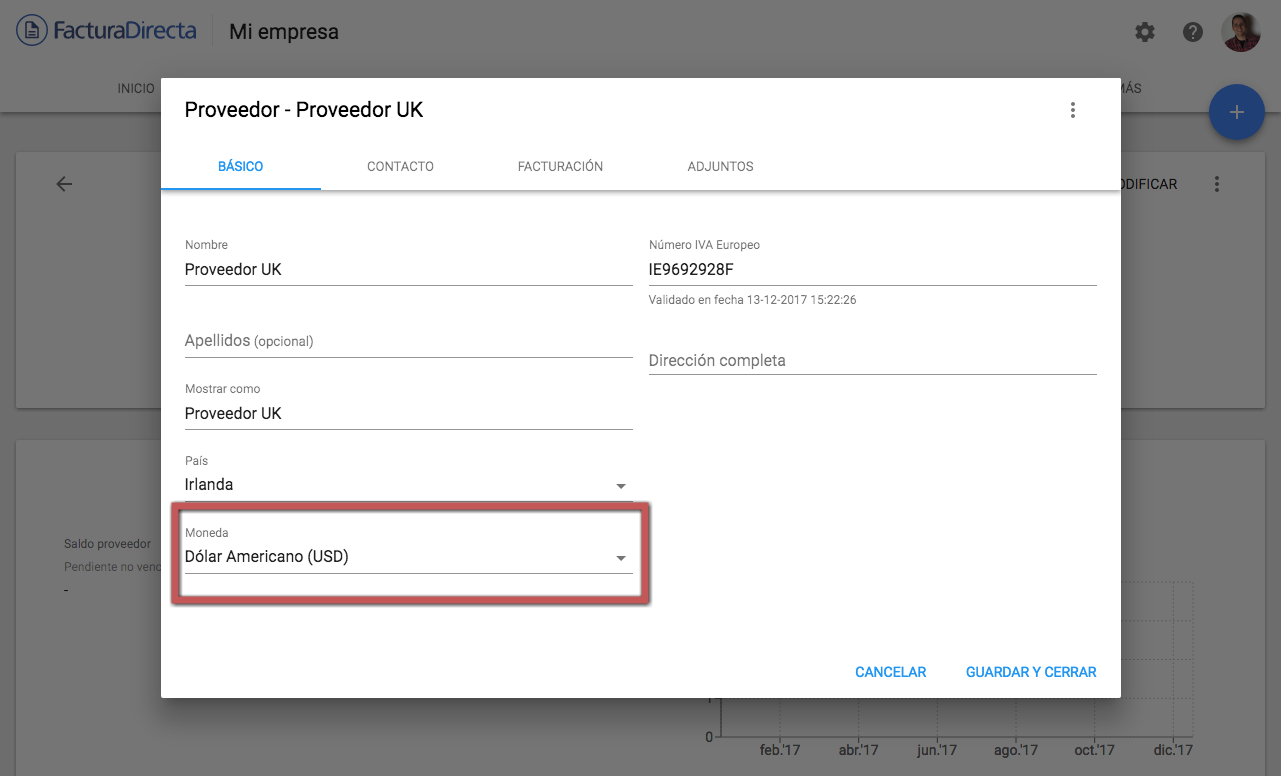Open the page's three-dot menu beside Modificar
Image resolution: width=1281 pixels, height=776 pixels.
pos(1216,184)
